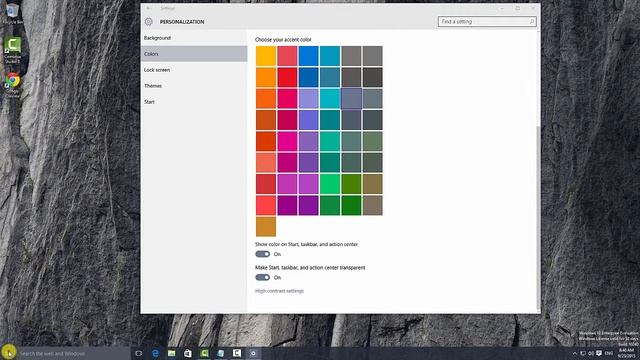Screen dimensions: 640x360
Task: Pick the orange swatch starting the second row
Action: [266, 77]
